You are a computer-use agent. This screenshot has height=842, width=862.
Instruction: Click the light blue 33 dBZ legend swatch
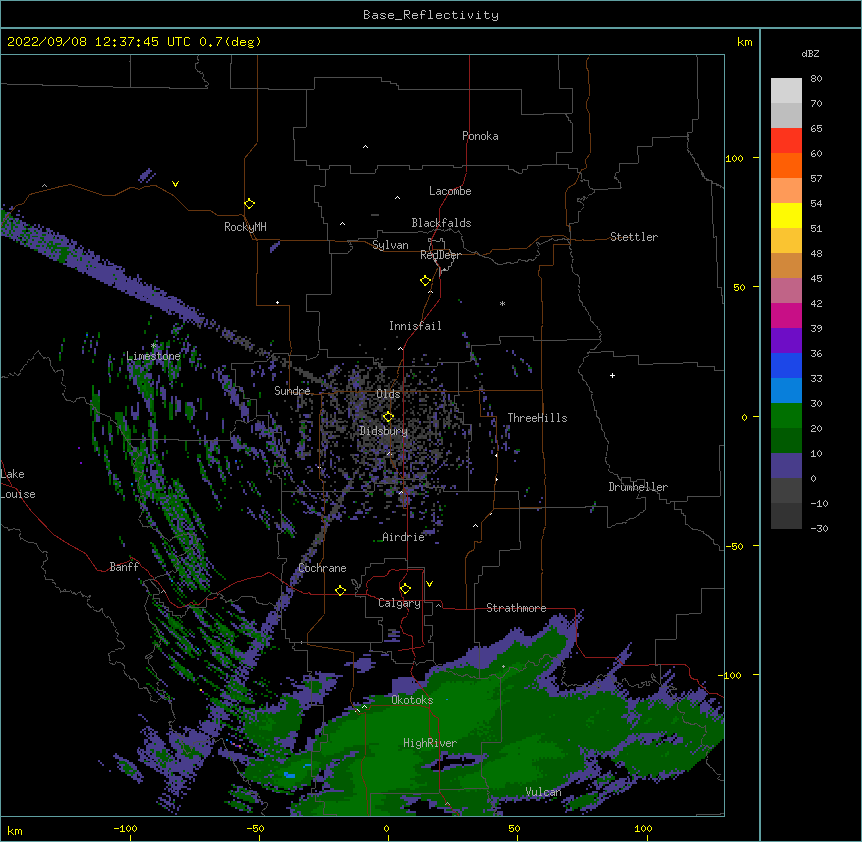[786, 391]
